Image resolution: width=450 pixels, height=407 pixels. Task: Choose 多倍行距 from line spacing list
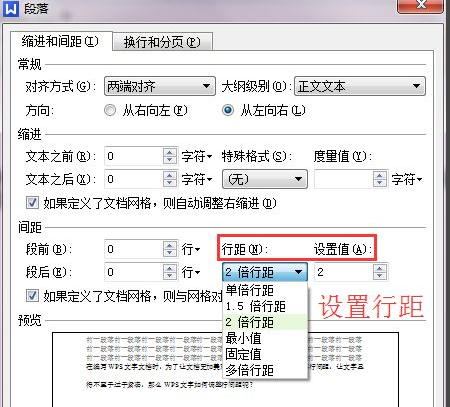pyautogui.click(x=265, y=370)
